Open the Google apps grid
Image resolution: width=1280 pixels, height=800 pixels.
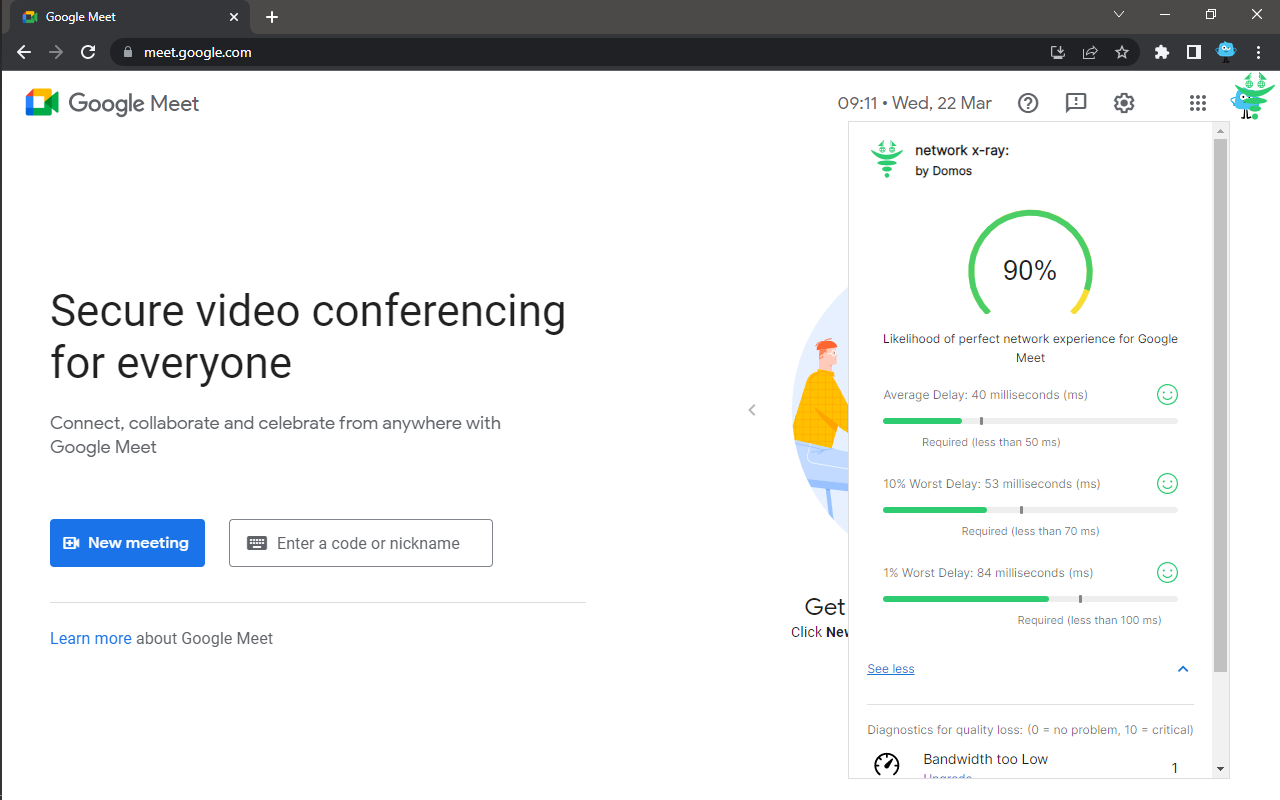pos(1198,103)
